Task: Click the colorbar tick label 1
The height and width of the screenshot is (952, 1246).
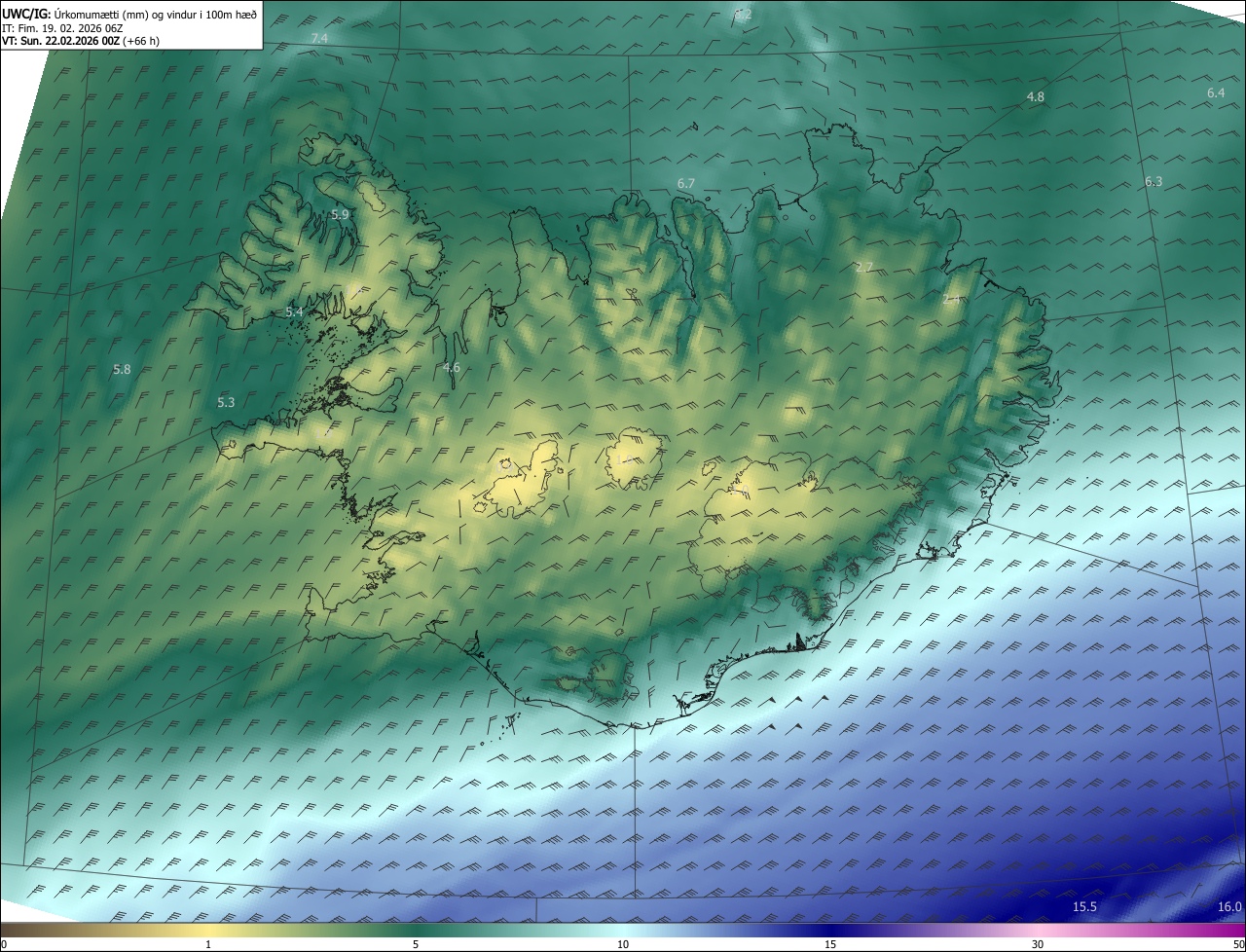Action: [x=208, y=944]
